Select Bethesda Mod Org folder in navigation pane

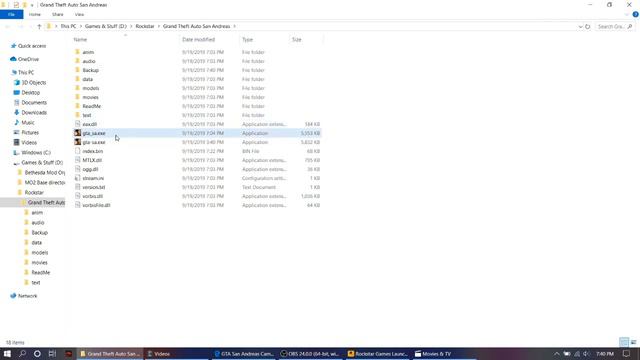44,173
